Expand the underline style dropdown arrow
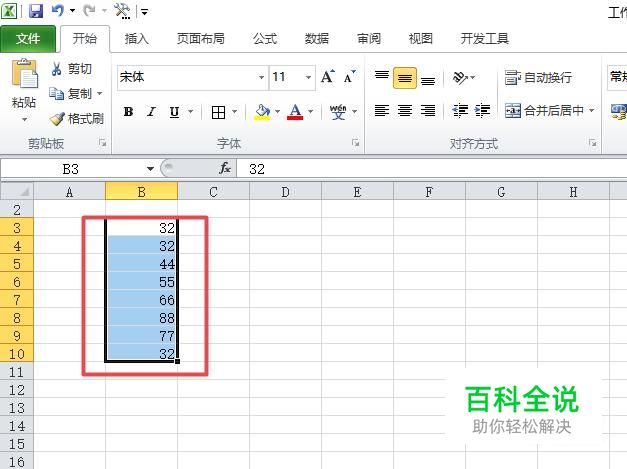627x469 pixels. 191,112
